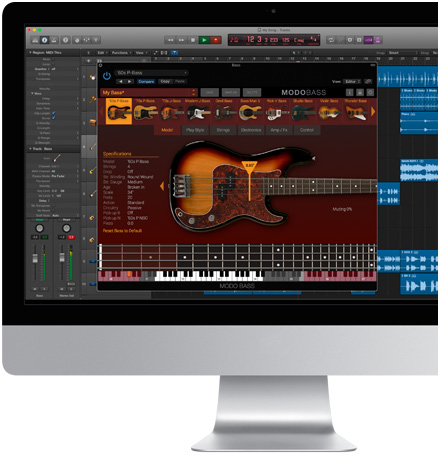Toggle the plugin power button
438x455 pixels.
(107, 76)
